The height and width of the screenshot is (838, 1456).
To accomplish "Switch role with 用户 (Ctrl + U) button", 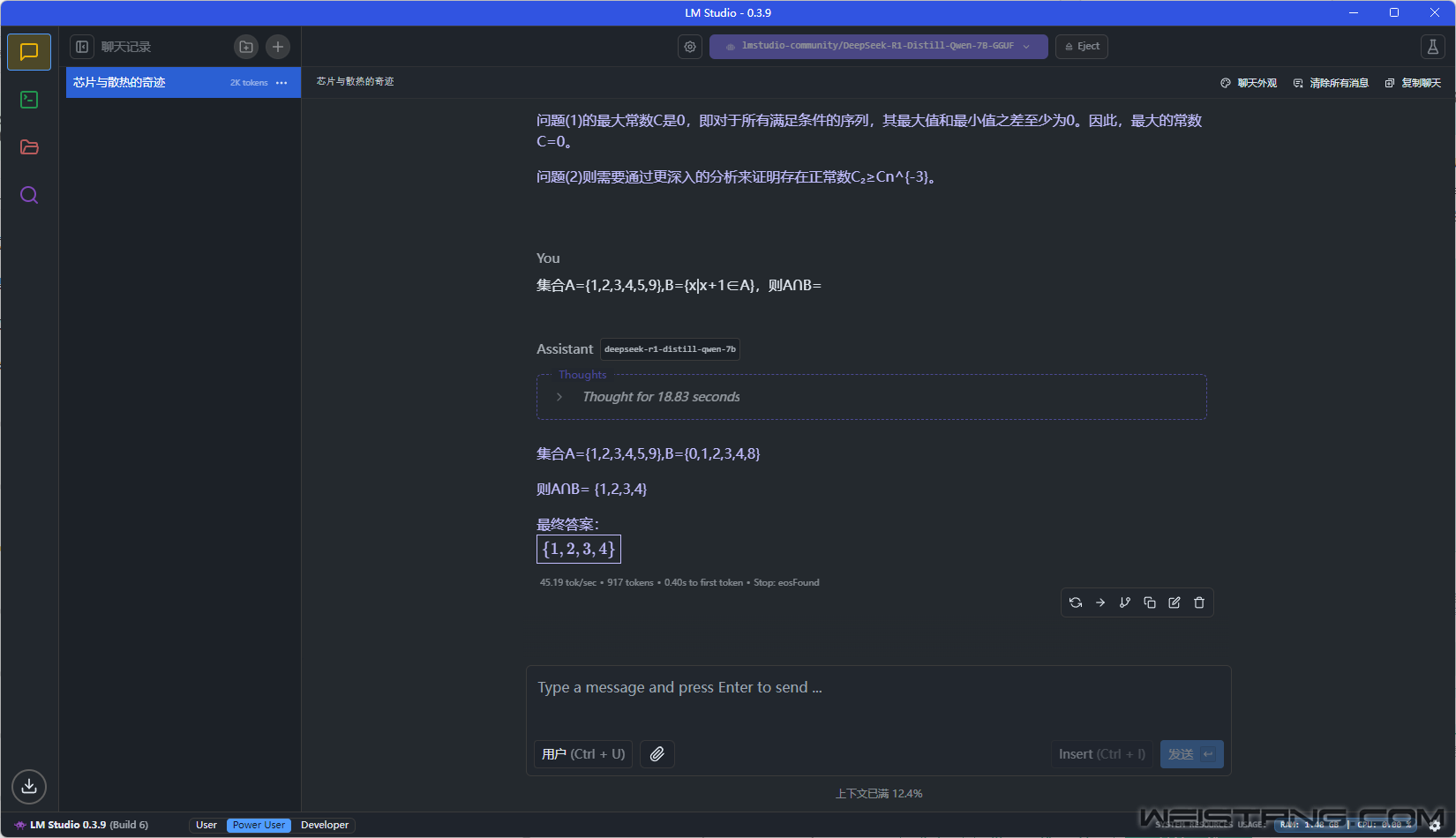I will tap(583, 754).
